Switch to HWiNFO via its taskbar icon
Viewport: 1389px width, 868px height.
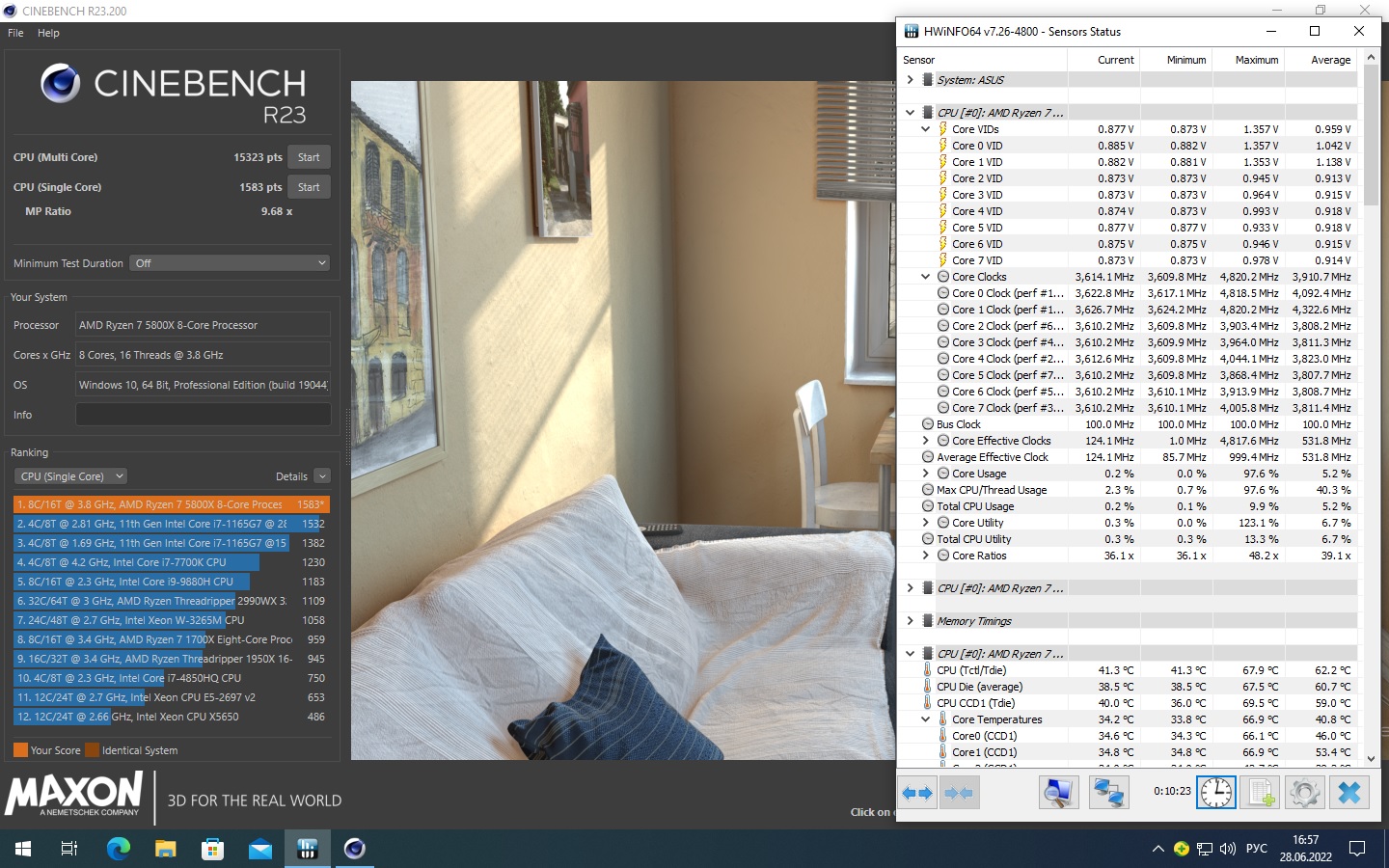[x=307, y=849]
